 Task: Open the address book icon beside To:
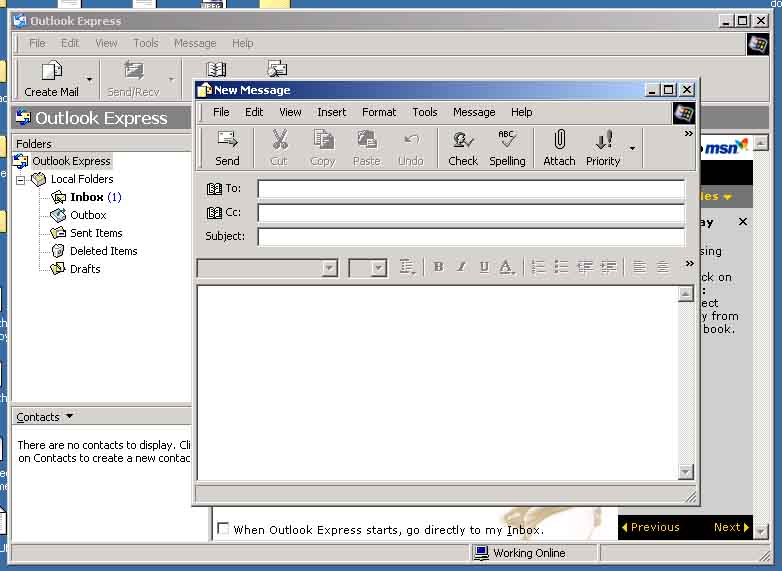pos(214,189)
